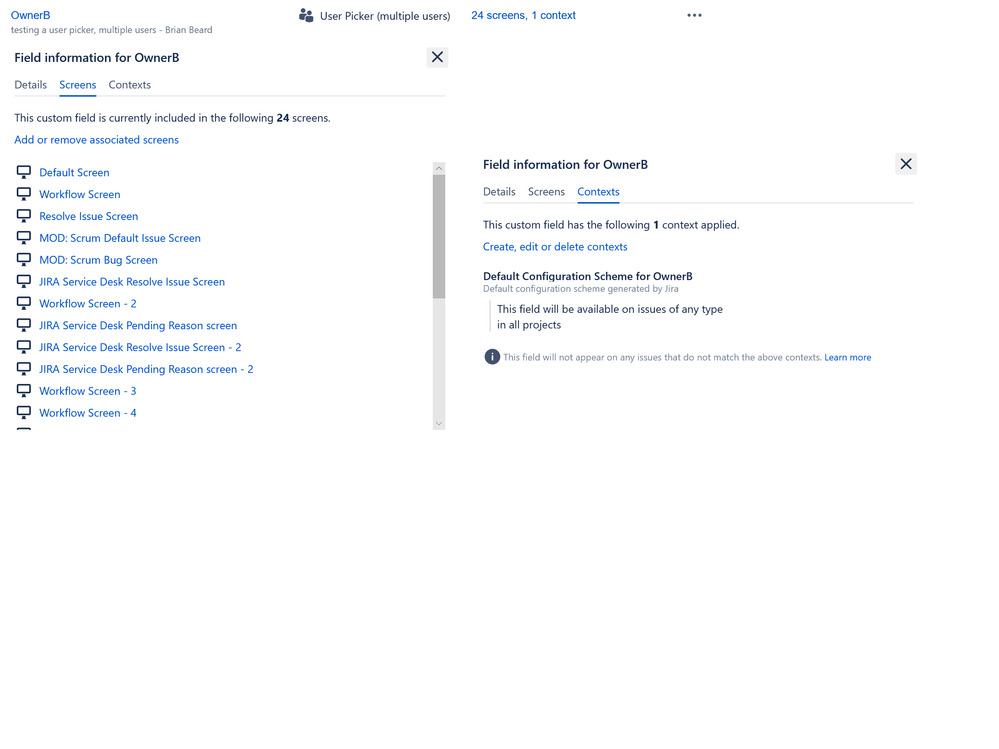Click the monitor icon beside Default Screen
The width and height of the screenshot is (999, 749).
pyautogui.click(x=23, y=172)
